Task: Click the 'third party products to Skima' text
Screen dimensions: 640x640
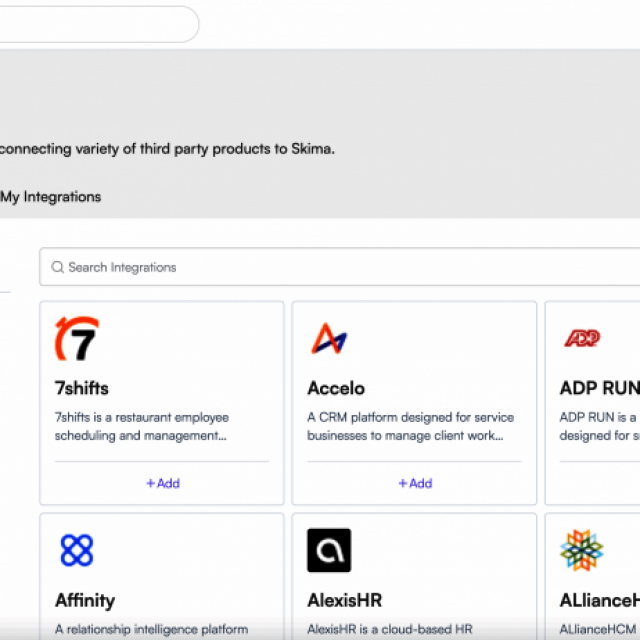Action: (237, 149)
